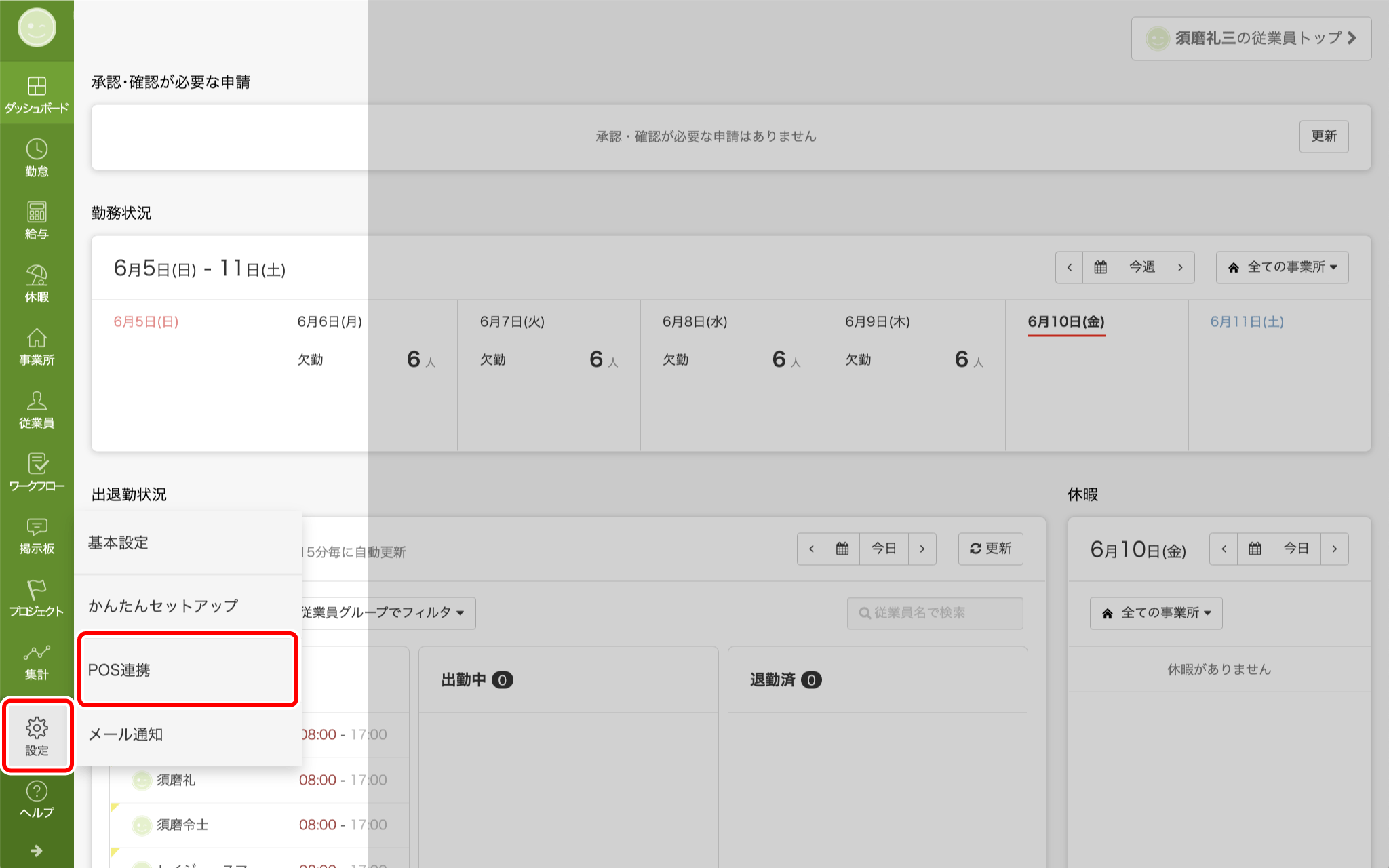Click the 6月6日(月) day column
1389x868 pixels.
pos(366,376)
